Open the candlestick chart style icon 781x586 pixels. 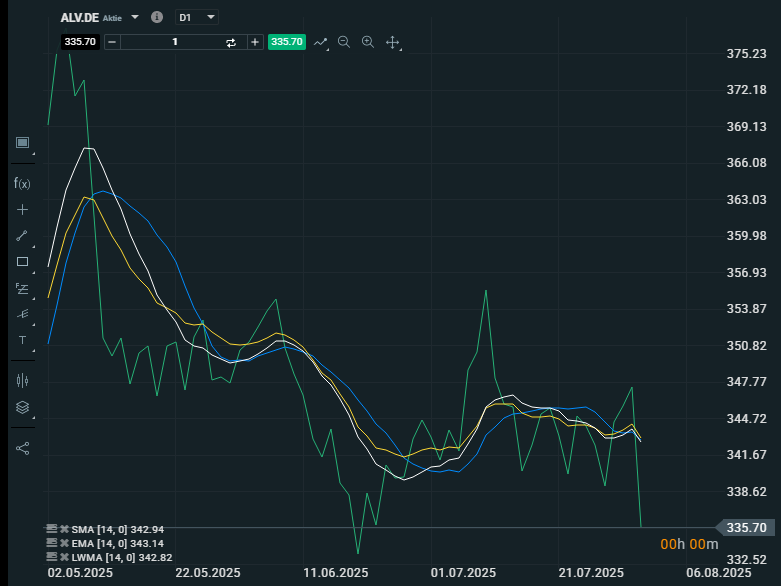click(22, 381)
